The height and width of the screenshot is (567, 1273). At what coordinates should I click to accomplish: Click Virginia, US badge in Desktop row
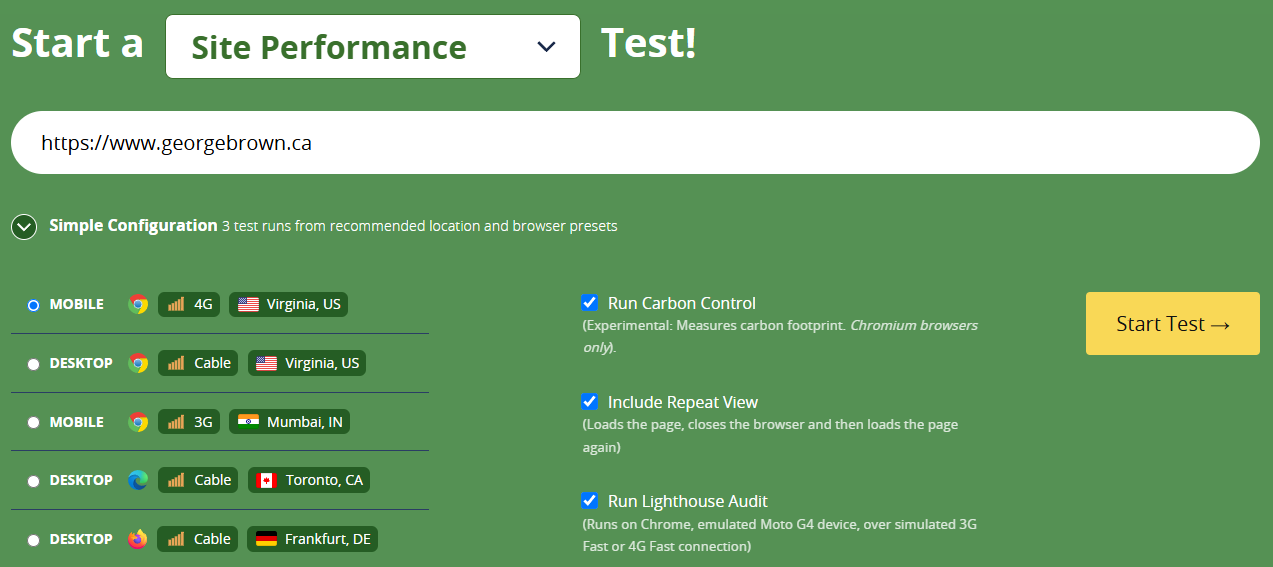tap(307, 363)
